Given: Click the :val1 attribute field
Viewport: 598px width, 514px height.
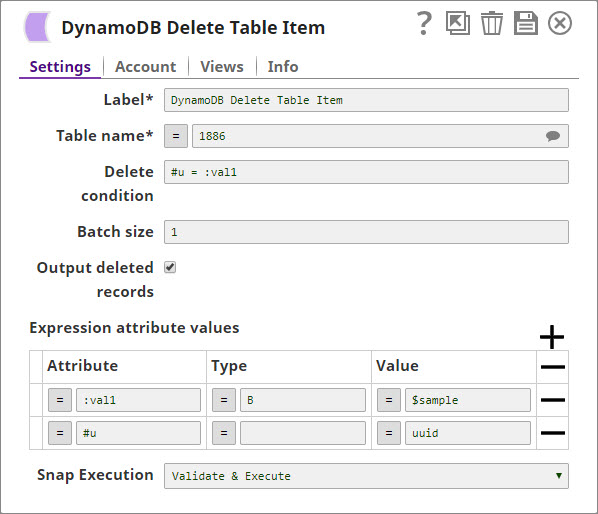Looking at the screenshot, I should click(138, 400).
